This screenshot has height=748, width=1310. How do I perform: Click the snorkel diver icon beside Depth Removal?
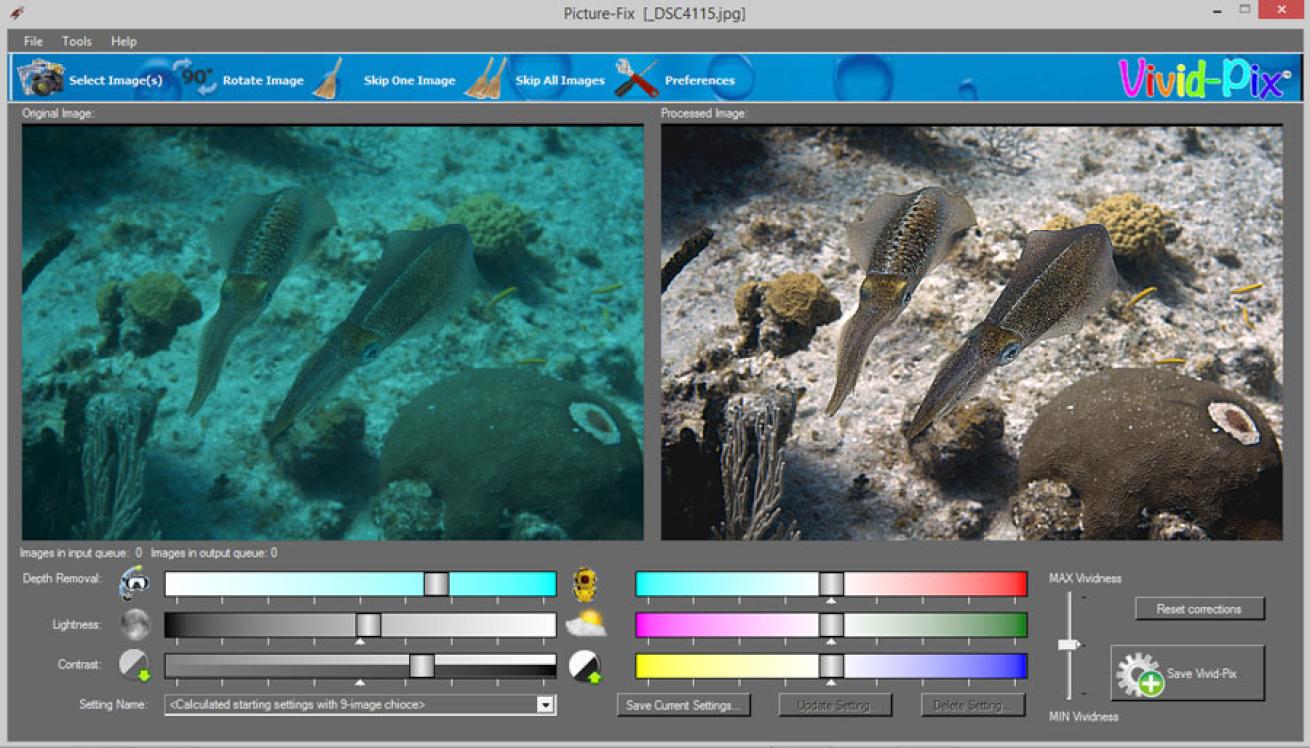134,582
